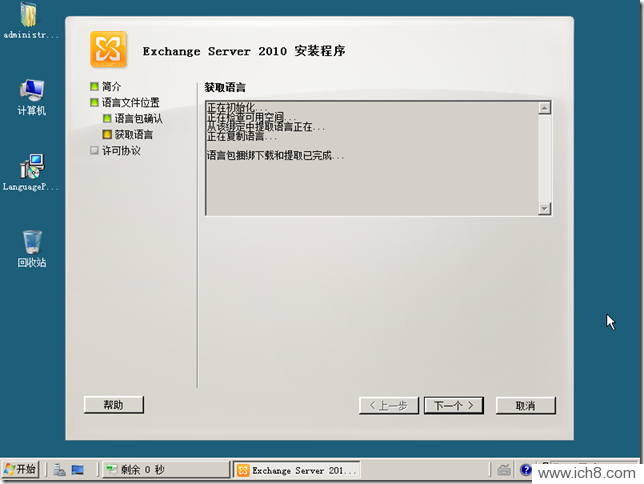This screenshot has width=644, height=484.
Task: Click the blue help tray icon
Action: click(x=525, y=469)
